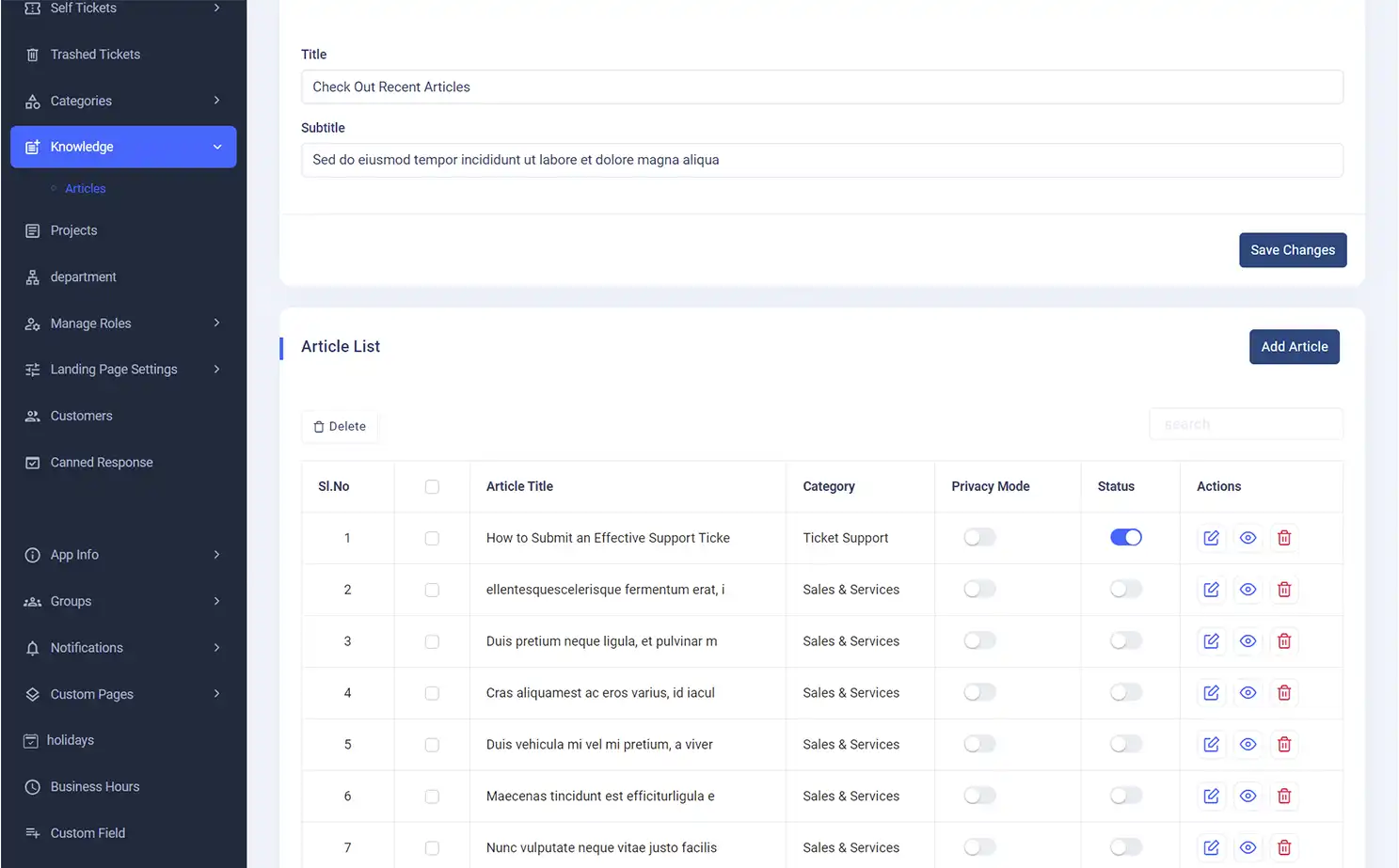Open the Projects sidebar entry
This screenshot has height=868, width=1399.
[x=73, y=230]
